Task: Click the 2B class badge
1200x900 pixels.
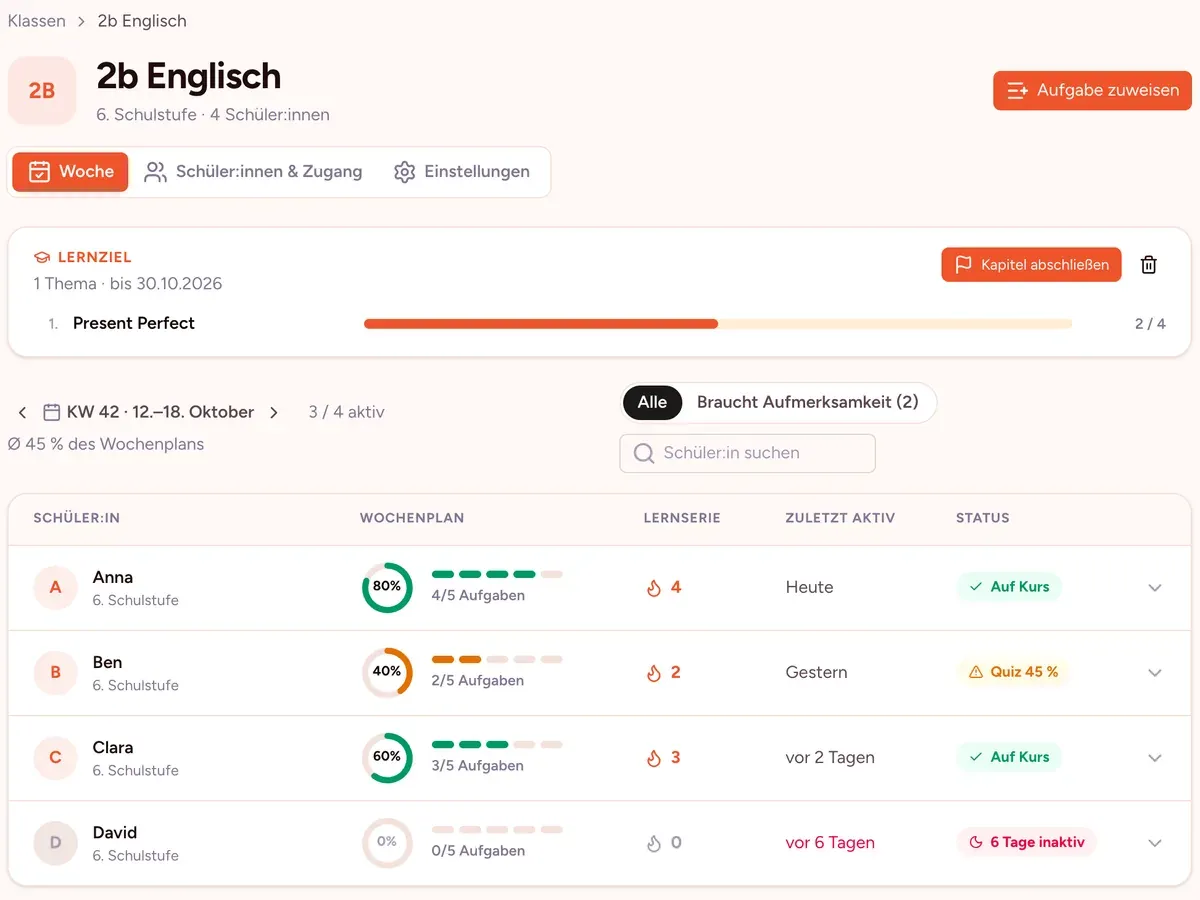Action: point(42,91)
